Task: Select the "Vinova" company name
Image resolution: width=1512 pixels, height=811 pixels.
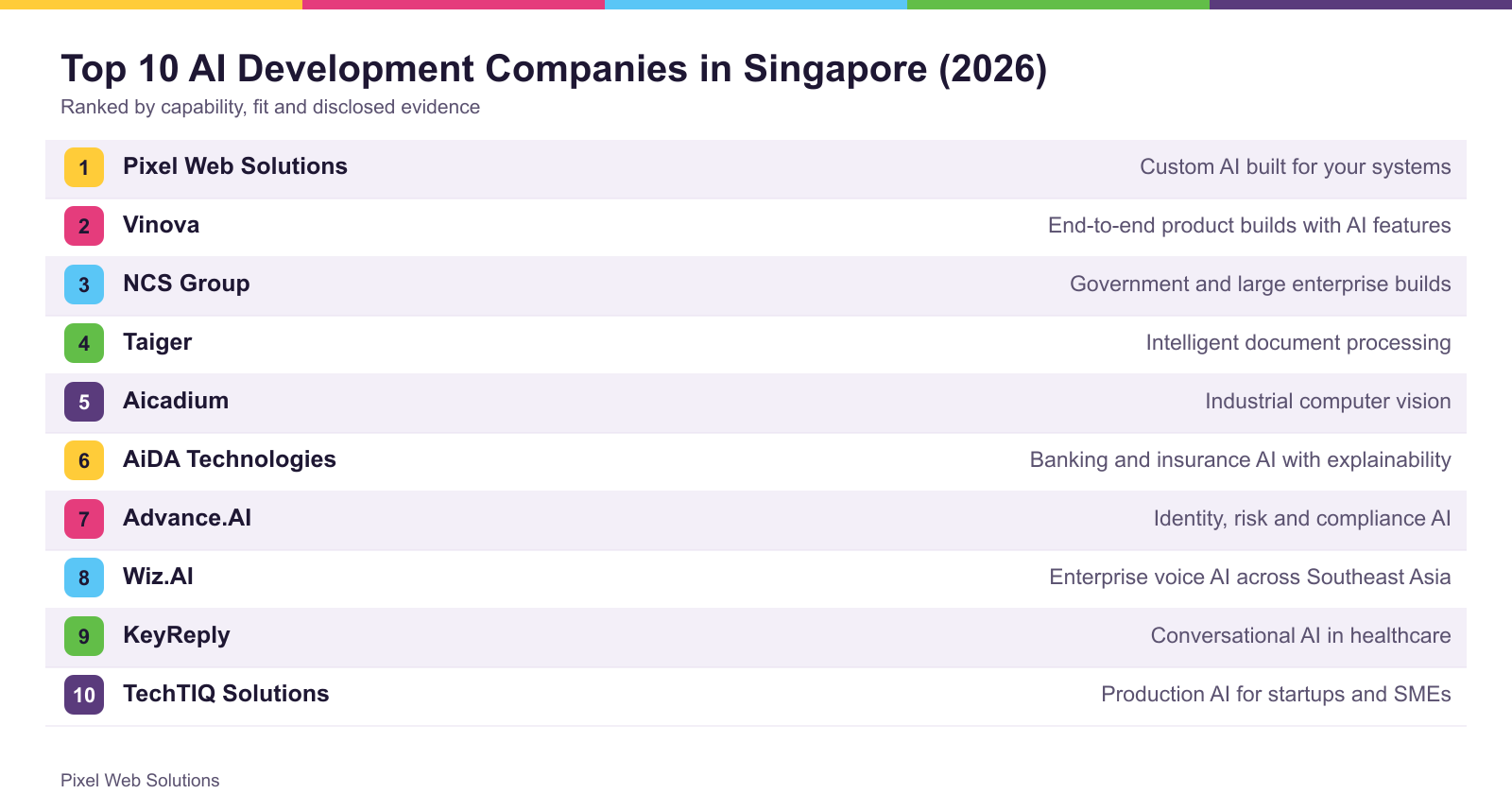Action: (162, 225)
